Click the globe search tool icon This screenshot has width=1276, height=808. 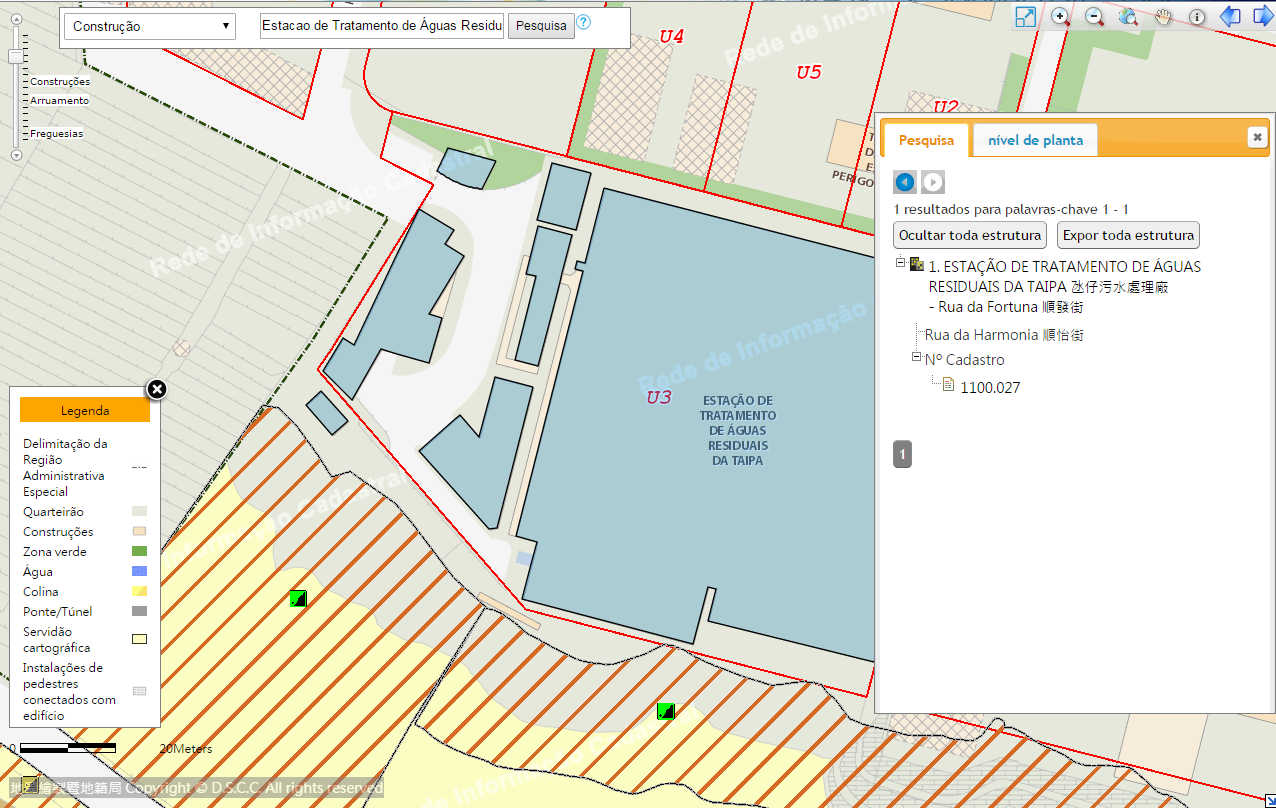[1128, 17]
